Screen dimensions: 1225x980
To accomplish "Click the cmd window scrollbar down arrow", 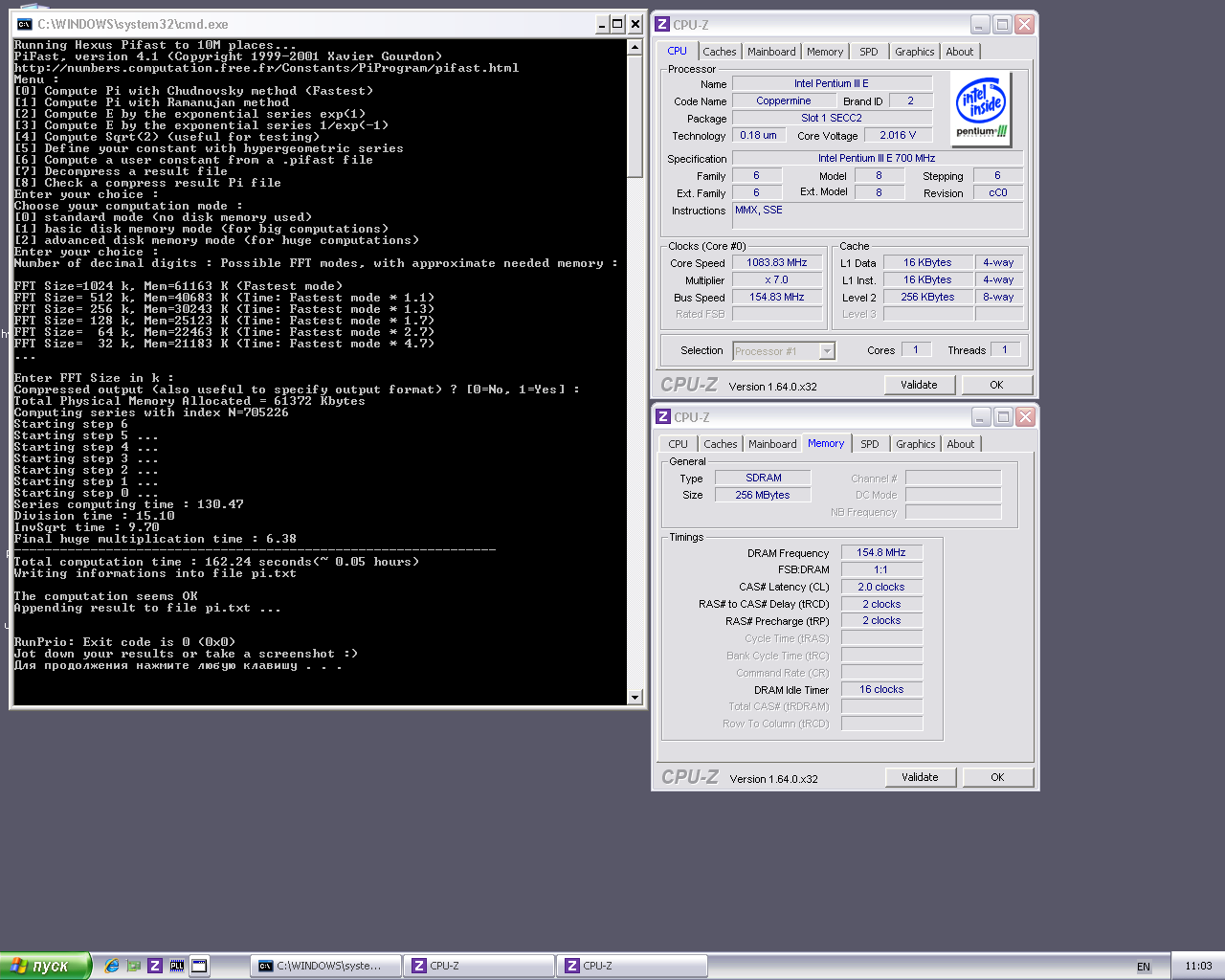I will (635, 698).
